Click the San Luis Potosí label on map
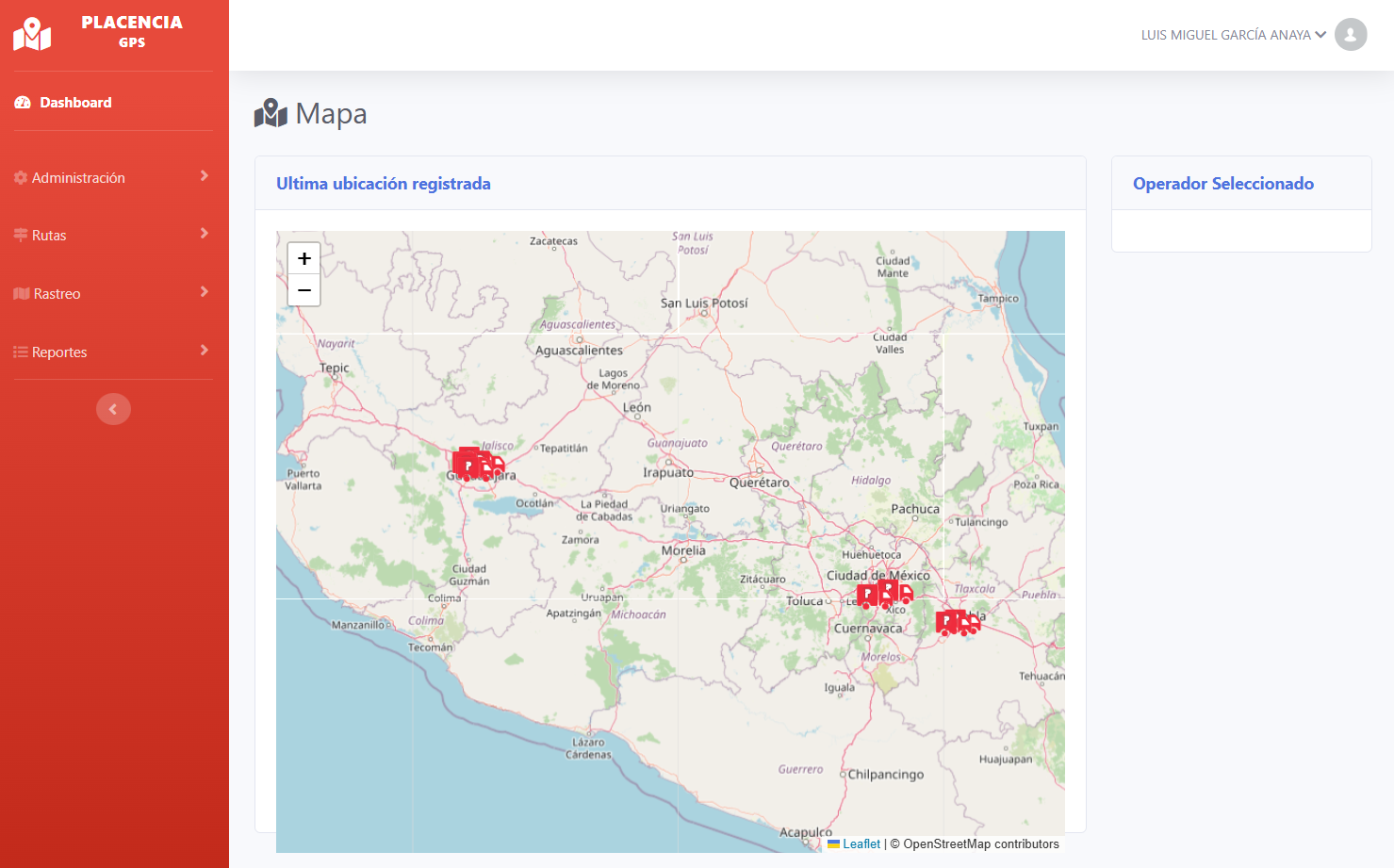Viewport: 1394px width, 868px height. [704, 303]
